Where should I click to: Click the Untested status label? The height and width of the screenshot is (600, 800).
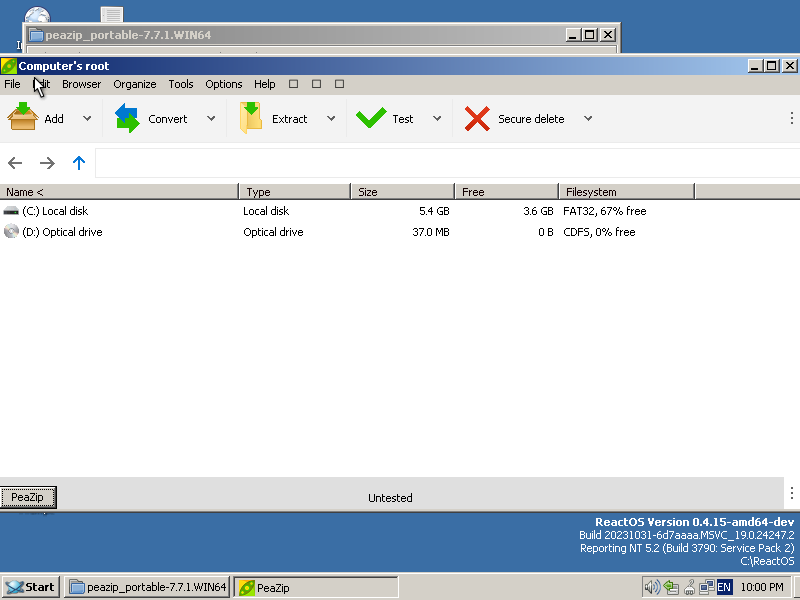click(390, 497)
